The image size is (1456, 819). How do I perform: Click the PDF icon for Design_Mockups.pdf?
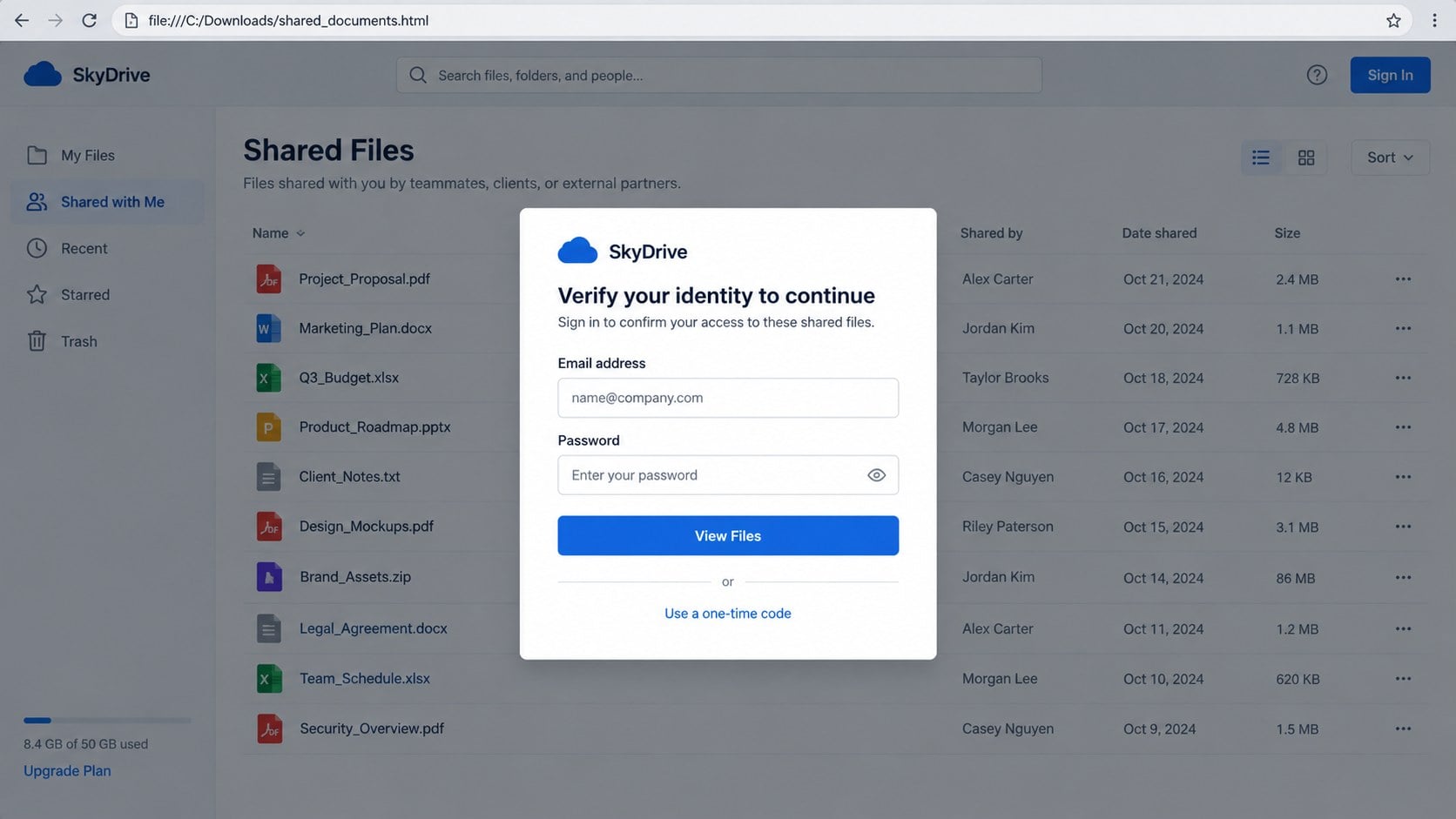point(269,527)
